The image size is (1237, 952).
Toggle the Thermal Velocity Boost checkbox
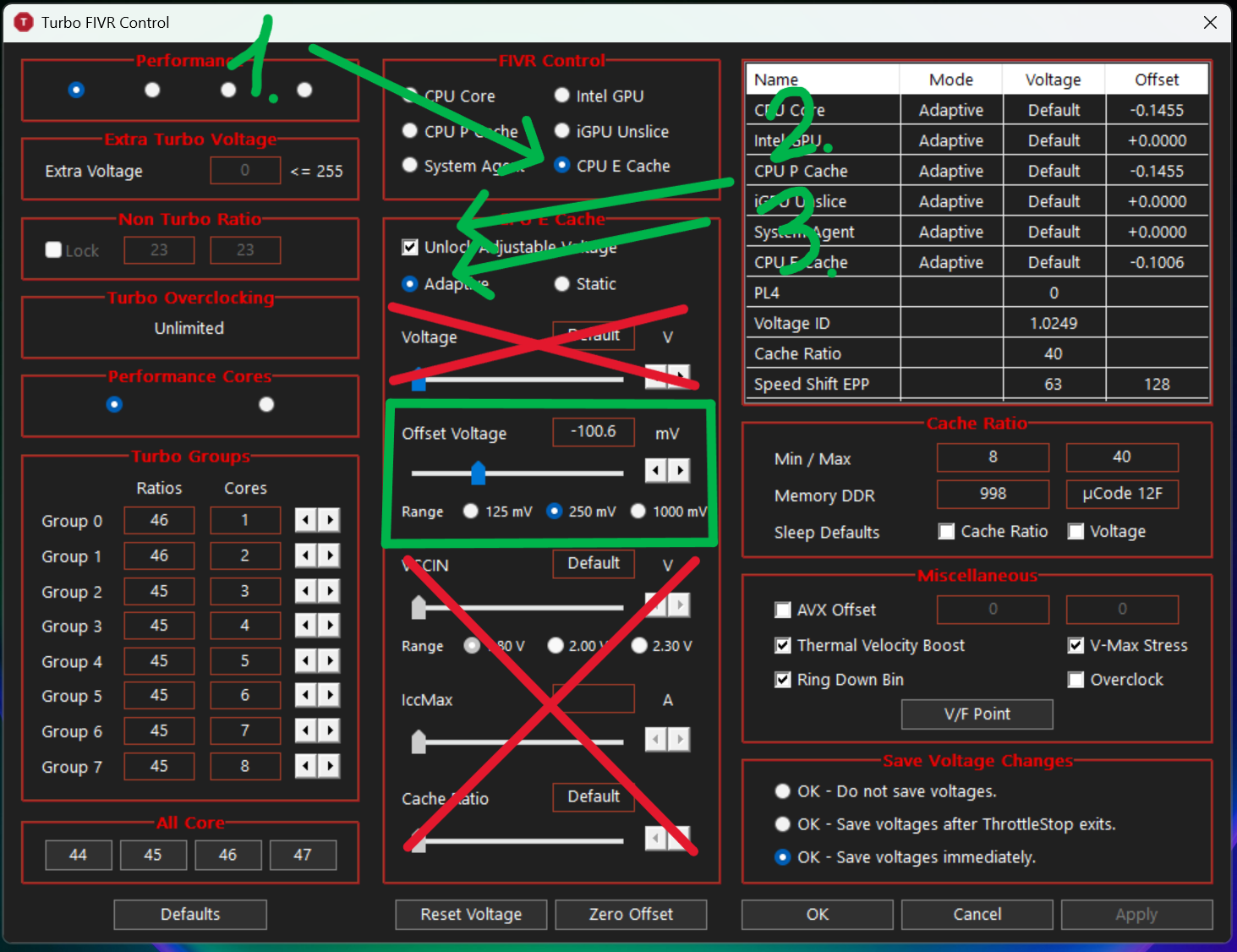[x=783, y=645]
